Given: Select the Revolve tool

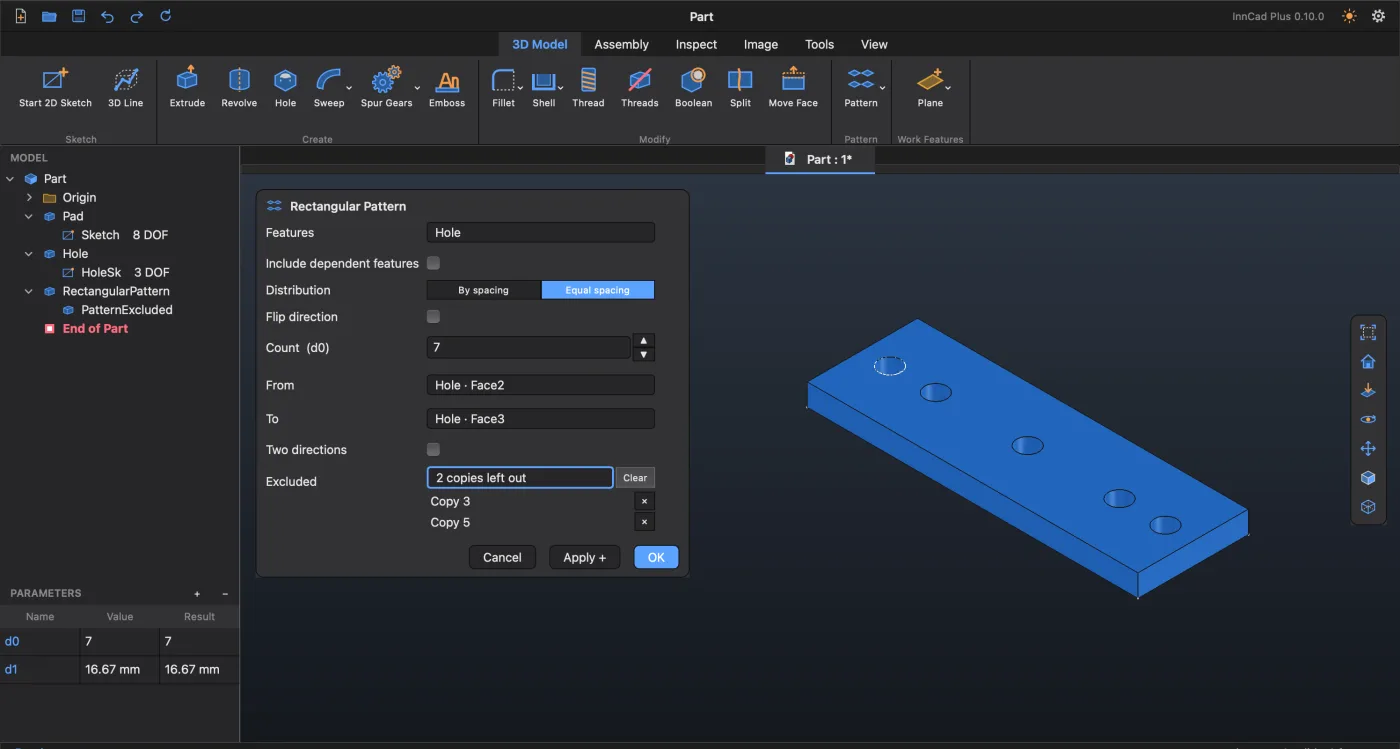Looking at the screenshot, I should click(239, 87).
